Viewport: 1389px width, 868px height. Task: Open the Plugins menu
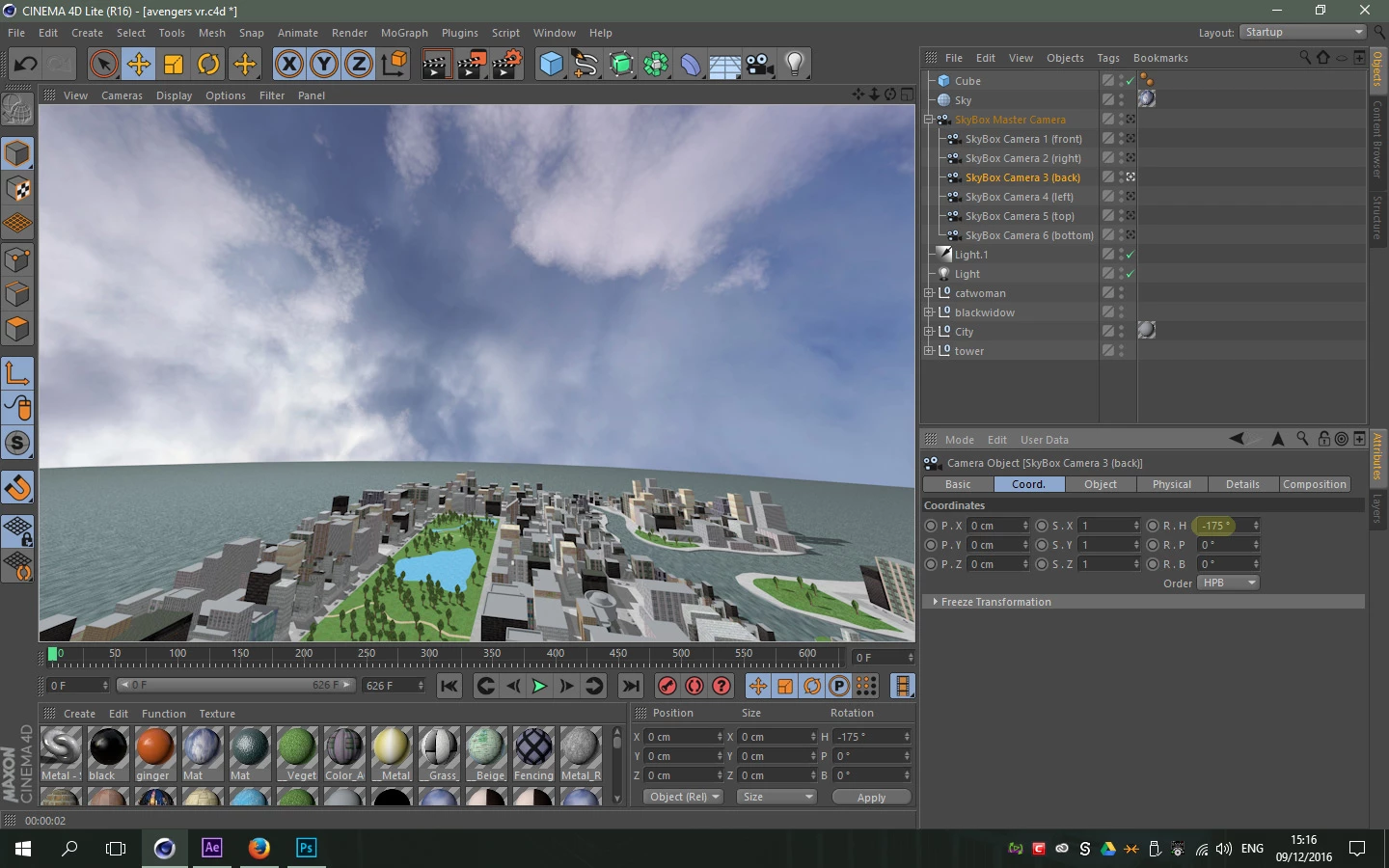pos(459,33)
